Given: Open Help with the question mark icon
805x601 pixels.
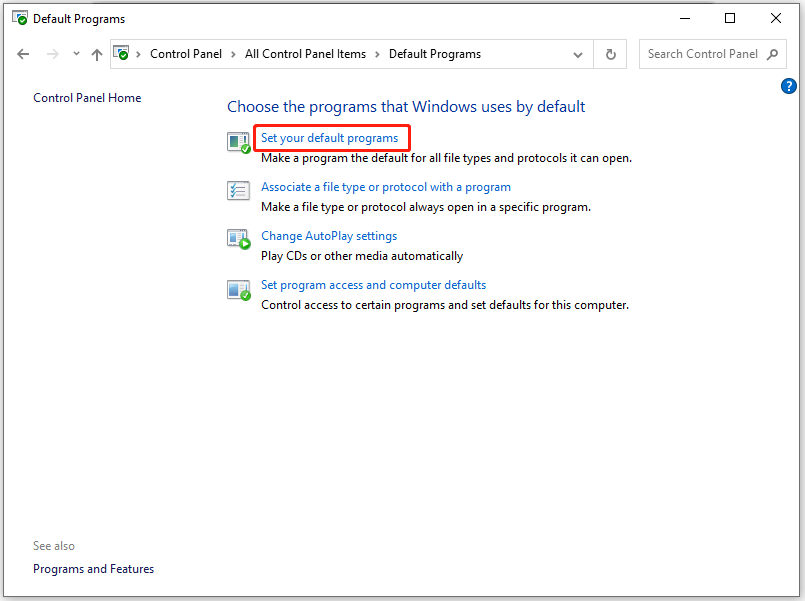Looking at the screenshot, I should click(789, 86).
